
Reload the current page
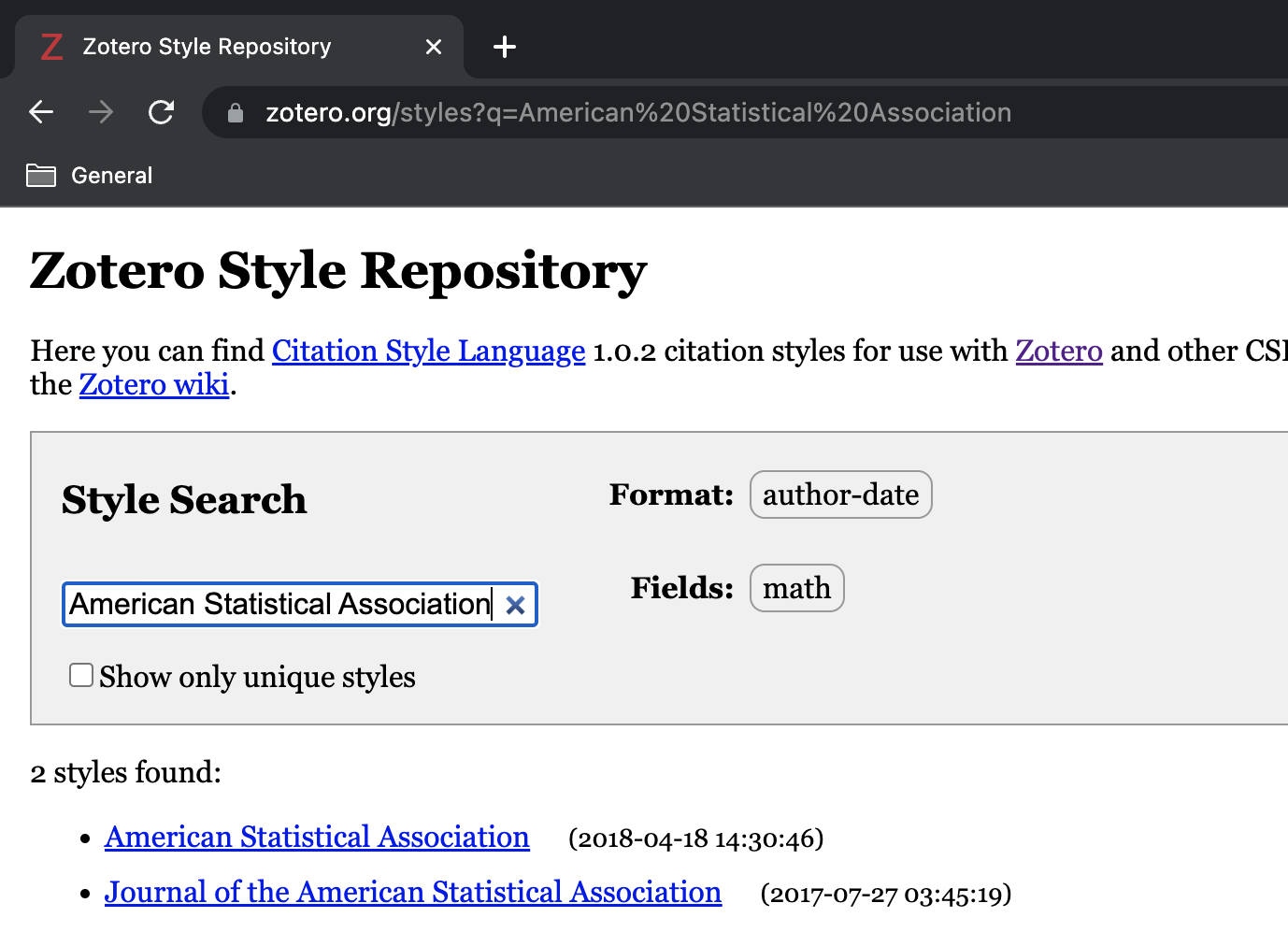(162, 112)
